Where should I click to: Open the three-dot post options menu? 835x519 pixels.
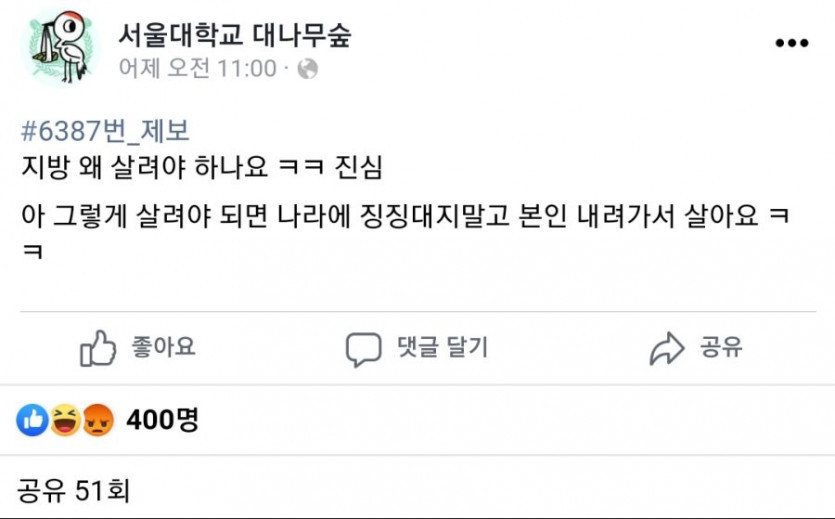[x=791, y=43]
